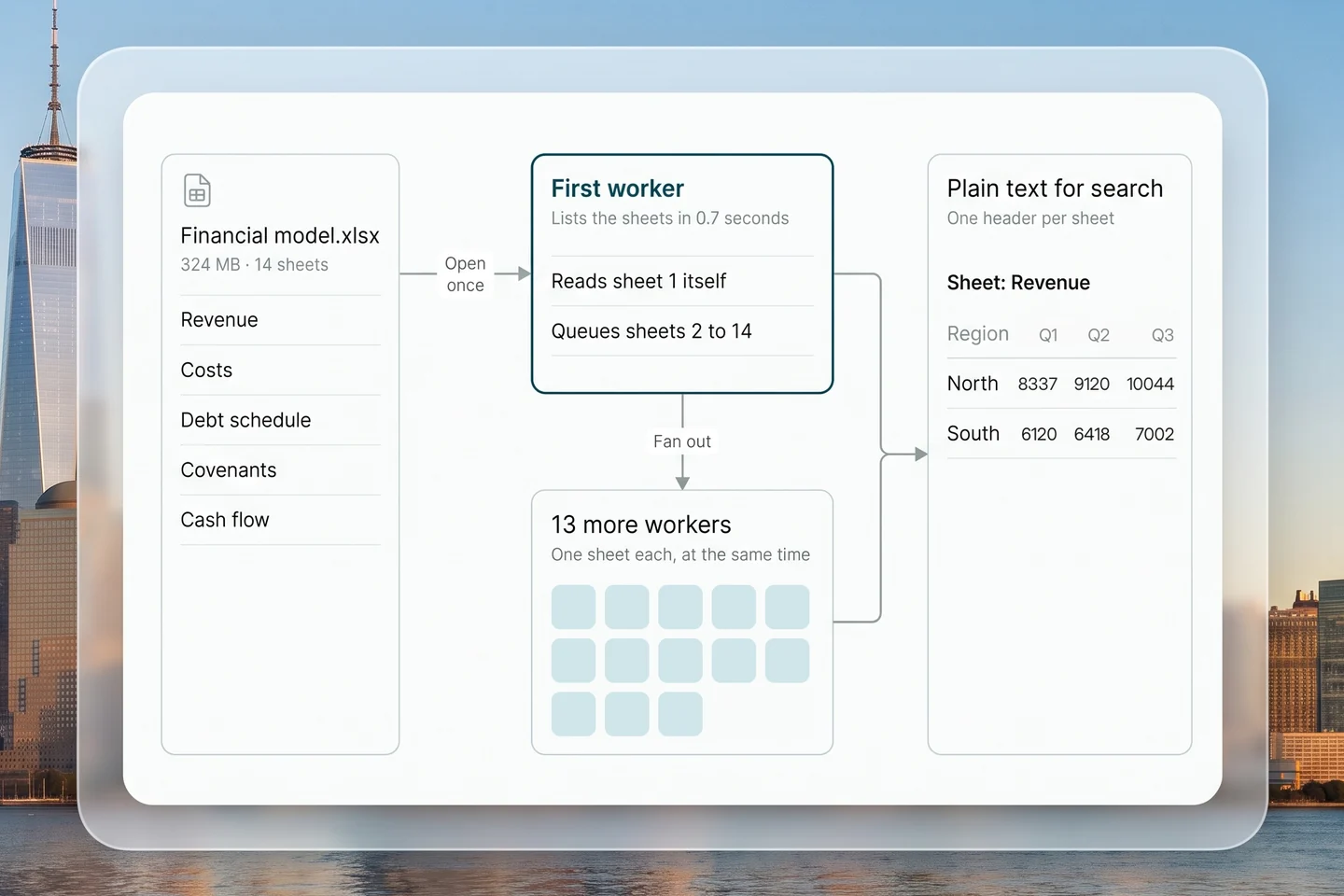Click the "Reads sheet 1 itself" row
Screen dimensions: 1344x896
pyautogui.click(x=682, y=281)
